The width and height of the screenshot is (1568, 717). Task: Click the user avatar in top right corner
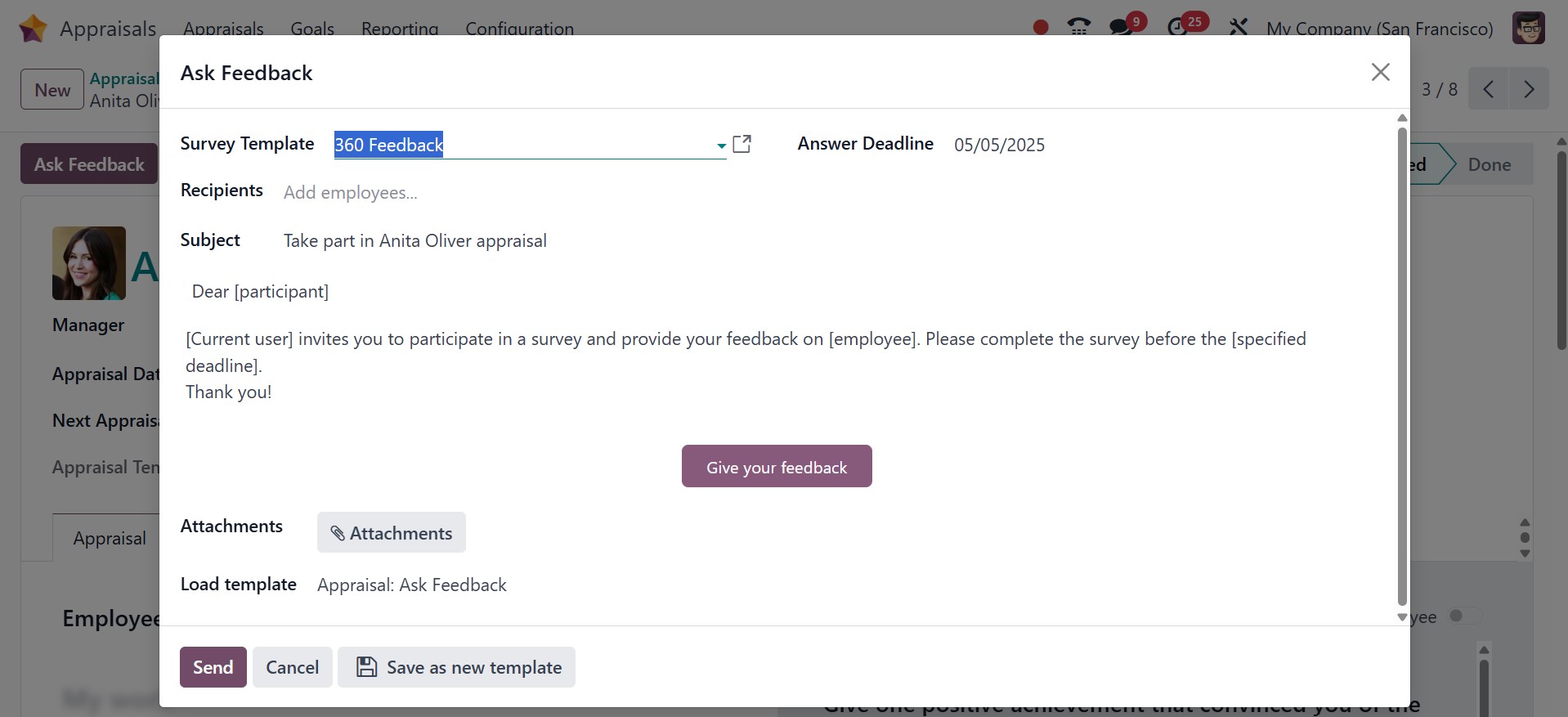[1528, 29]
